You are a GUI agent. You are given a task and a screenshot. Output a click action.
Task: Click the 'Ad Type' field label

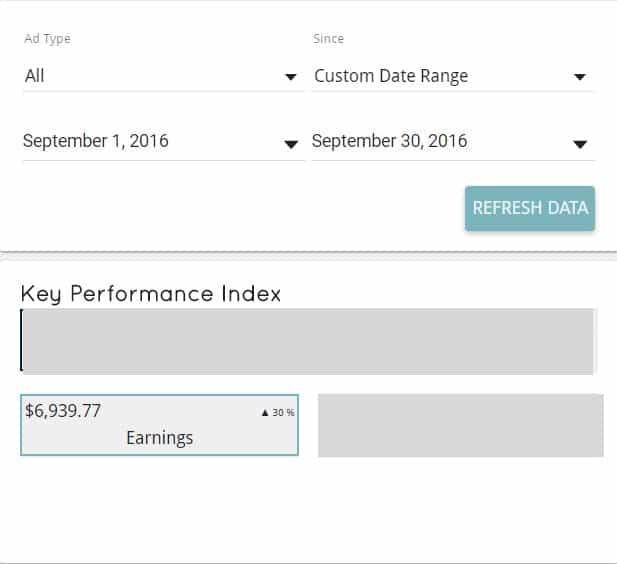coord(47,39)
